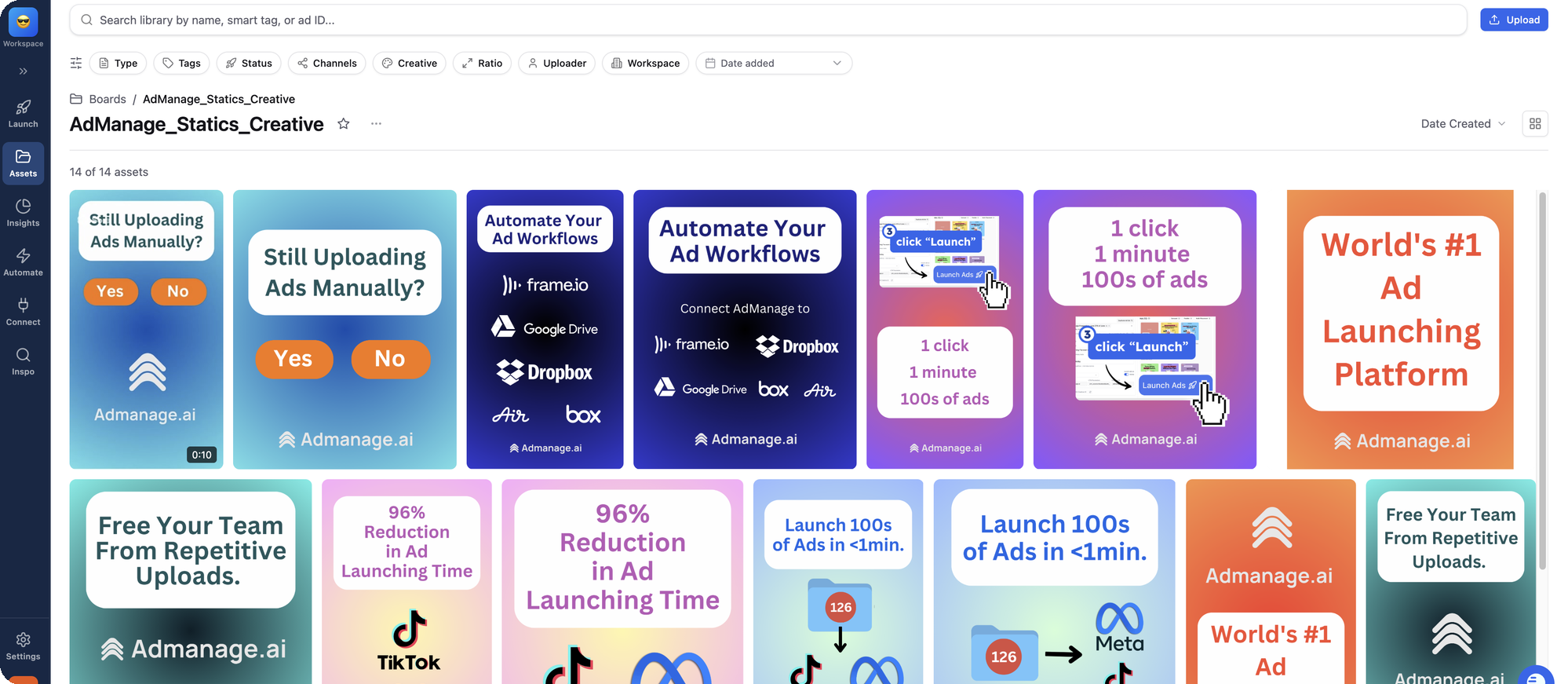Open Insights pie chart section
1568x684 pixels.
tap(24, 213)
